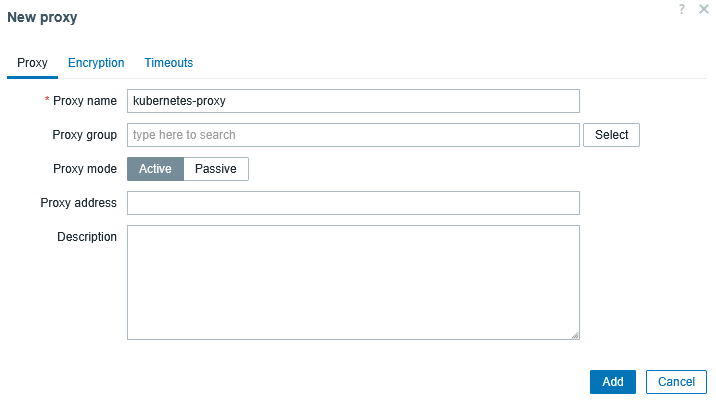Screen dimensions: 716x401
Task: Open the help question mark icon
Action: pyautogui.click(x=681, y=9)
